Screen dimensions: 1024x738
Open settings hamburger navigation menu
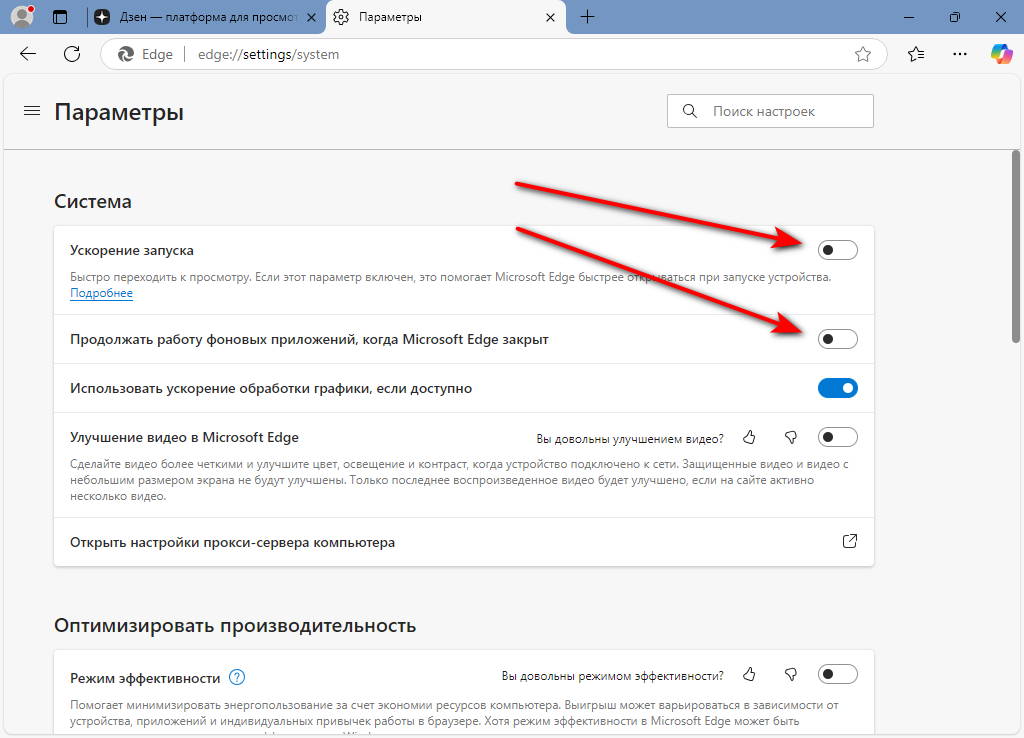point(31,111)
